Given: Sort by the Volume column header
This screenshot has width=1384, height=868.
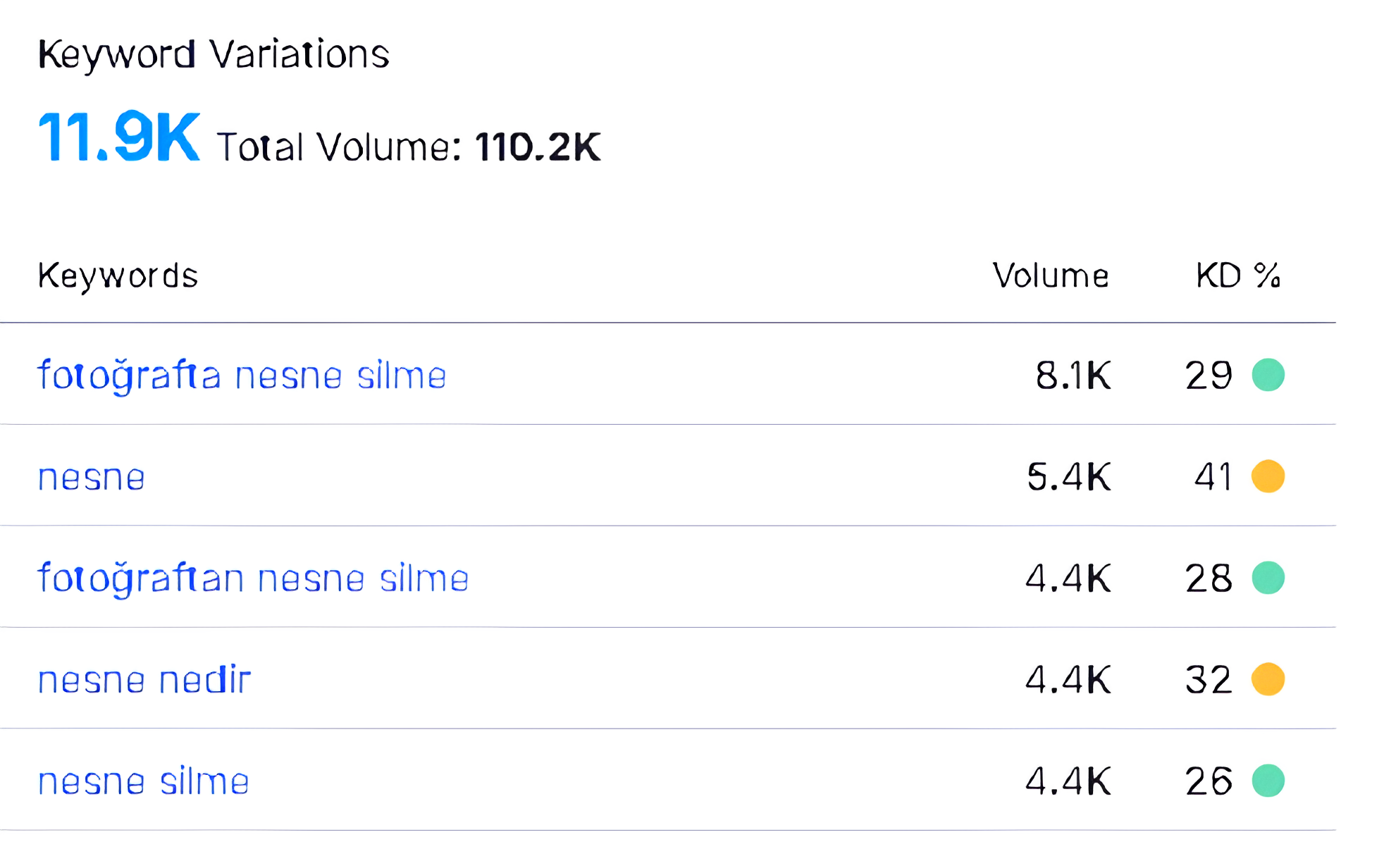Looking at the screenshot, I should [1051, 275].
